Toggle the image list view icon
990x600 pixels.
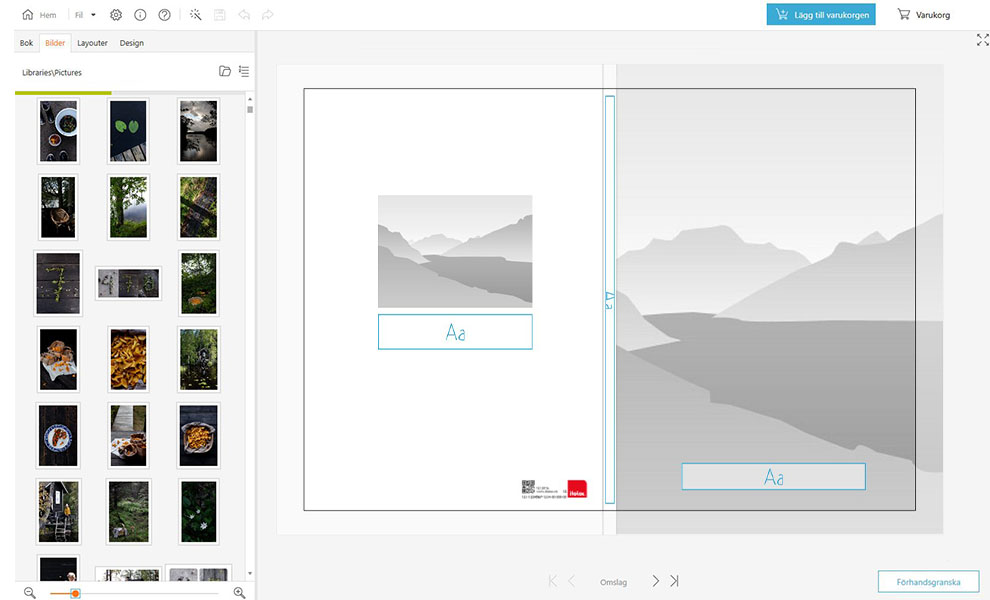[244, 72]
